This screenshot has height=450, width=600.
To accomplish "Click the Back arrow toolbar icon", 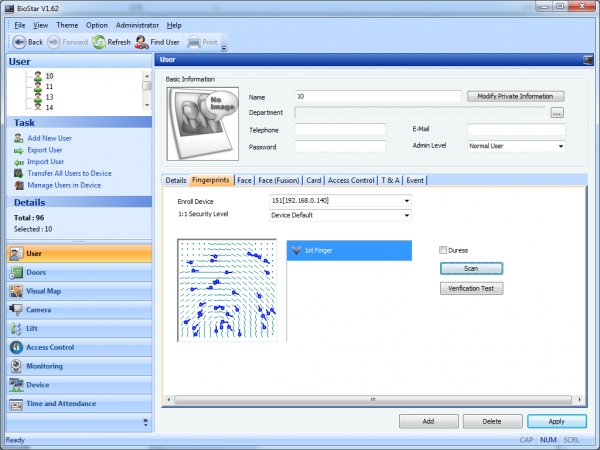I will tap(19, 42).
